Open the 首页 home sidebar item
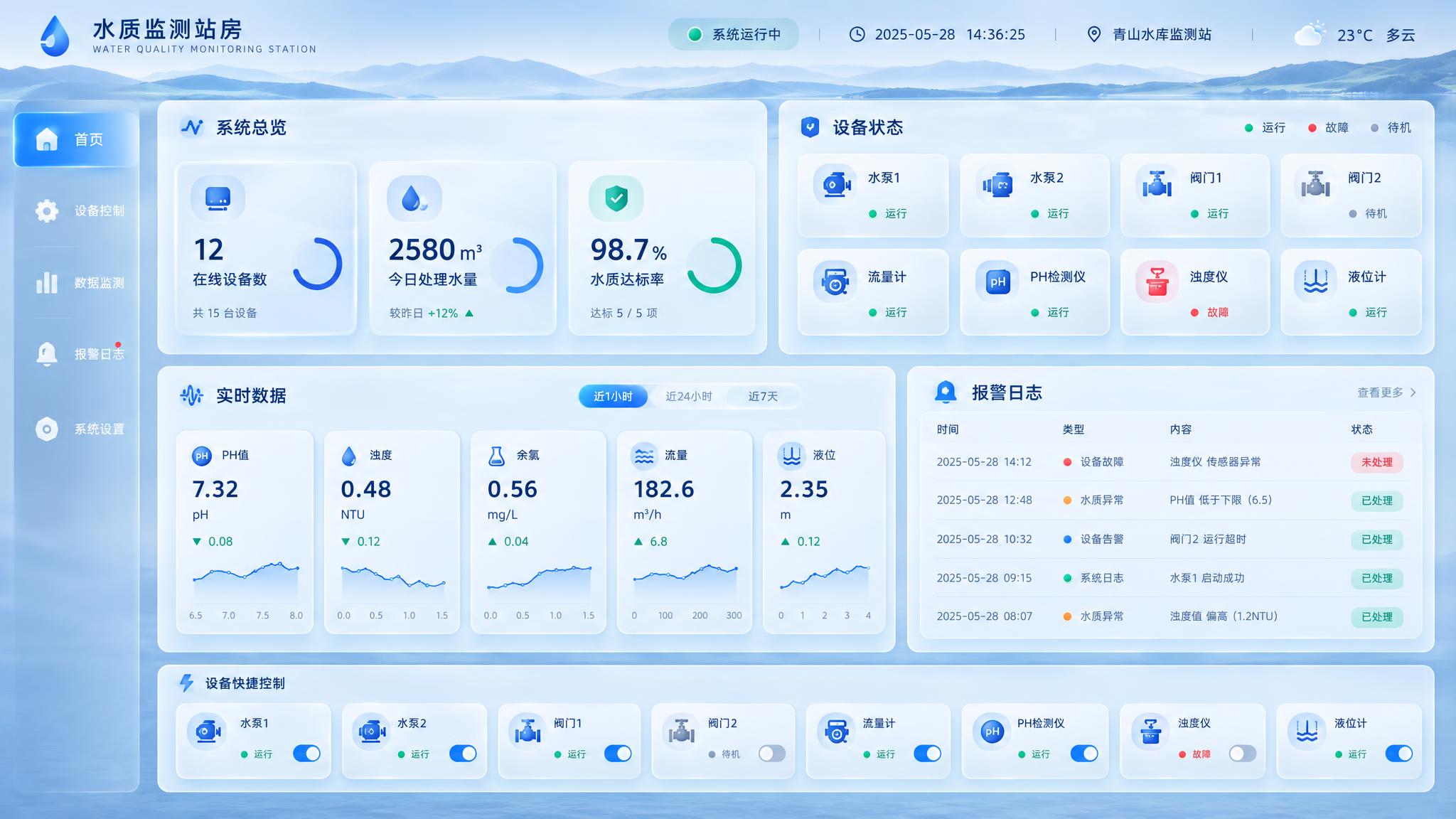This screenshot has width=1456, height=819. click(76, 139)
